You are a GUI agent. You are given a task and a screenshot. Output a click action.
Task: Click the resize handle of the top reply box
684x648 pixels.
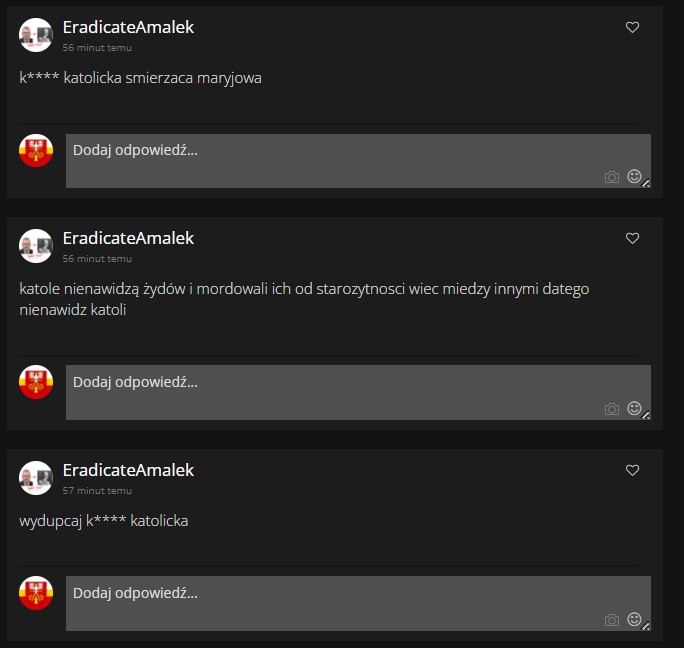tap(646, 183)
